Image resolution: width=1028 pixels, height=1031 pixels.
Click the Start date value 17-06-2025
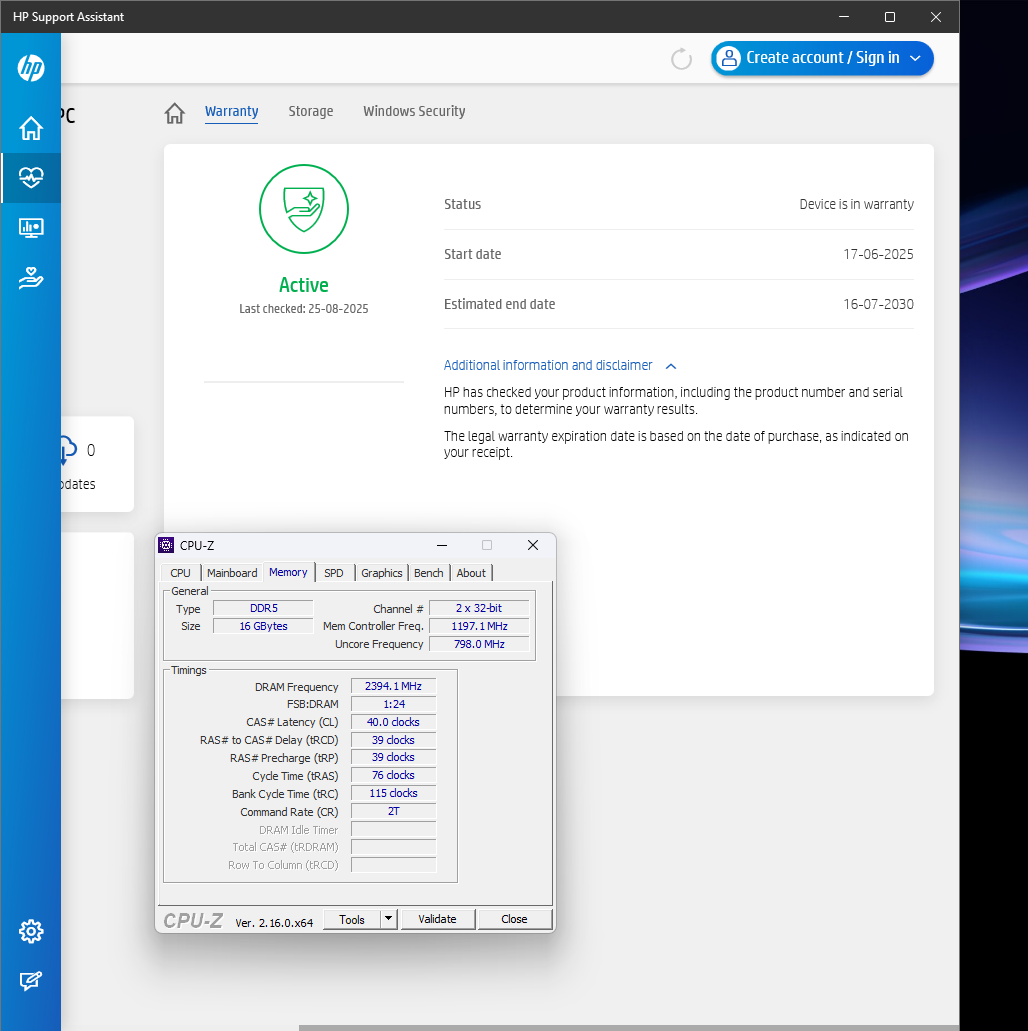click(x=878, y=254)
